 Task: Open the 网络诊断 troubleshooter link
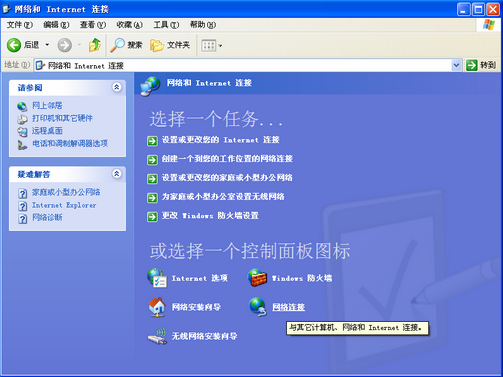pos(47,218)
